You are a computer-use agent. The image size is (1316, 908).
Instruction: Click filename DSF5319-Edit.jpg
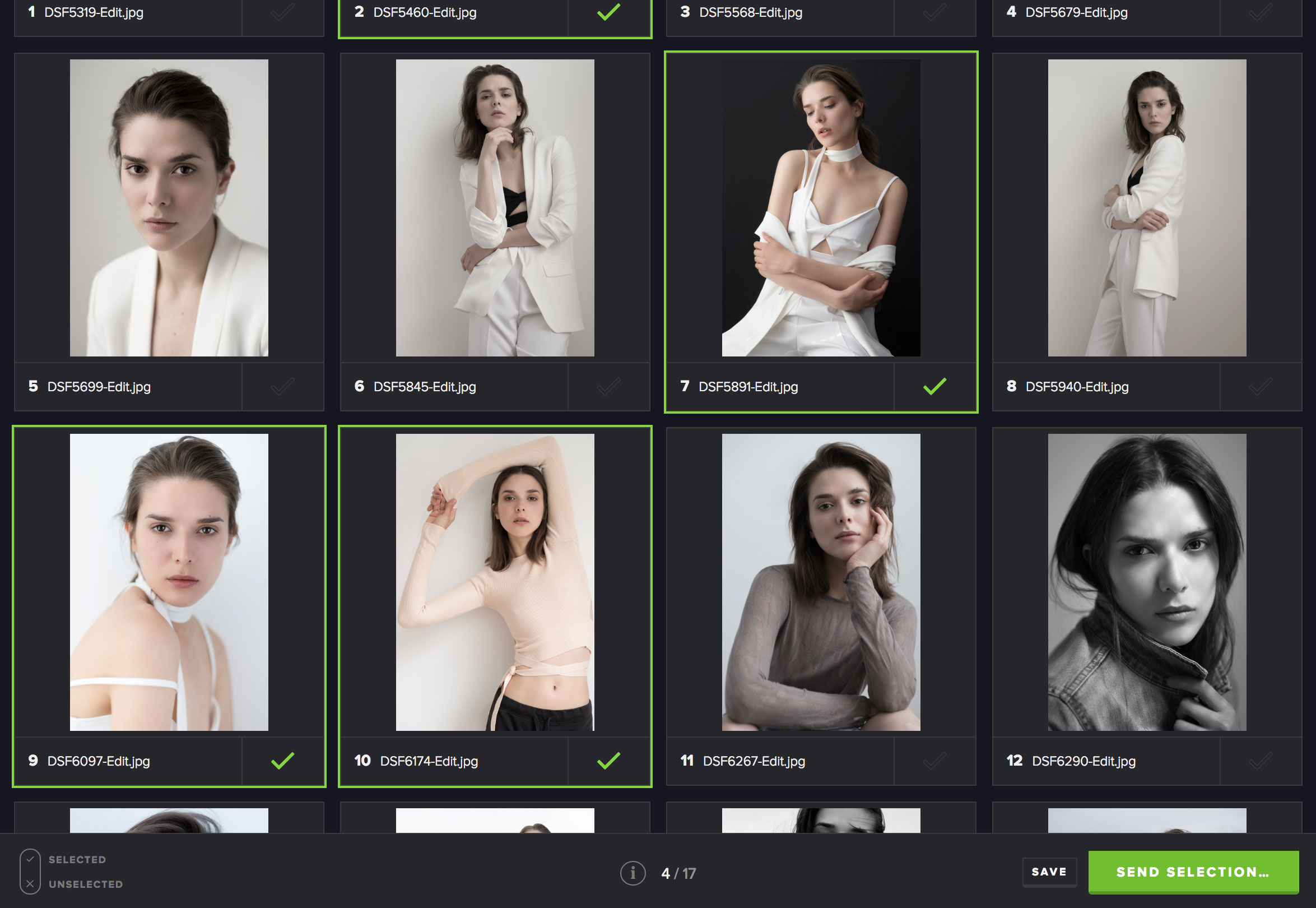click(x=94, y=12)
